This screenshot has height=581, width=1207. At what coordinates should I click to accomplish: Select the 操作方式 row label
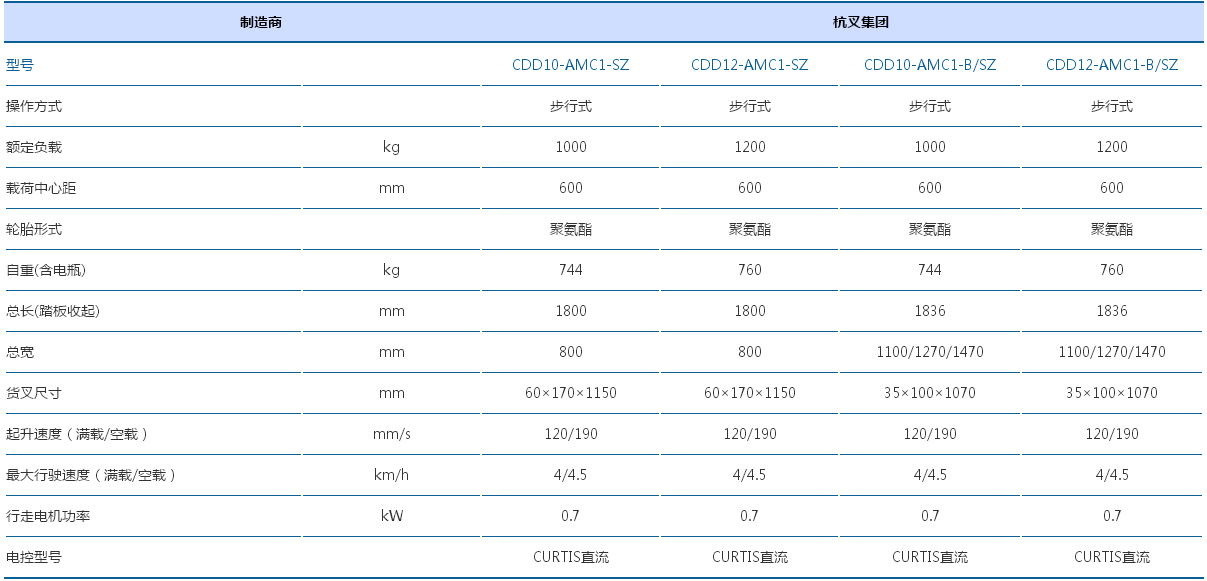tap(34, 106)
